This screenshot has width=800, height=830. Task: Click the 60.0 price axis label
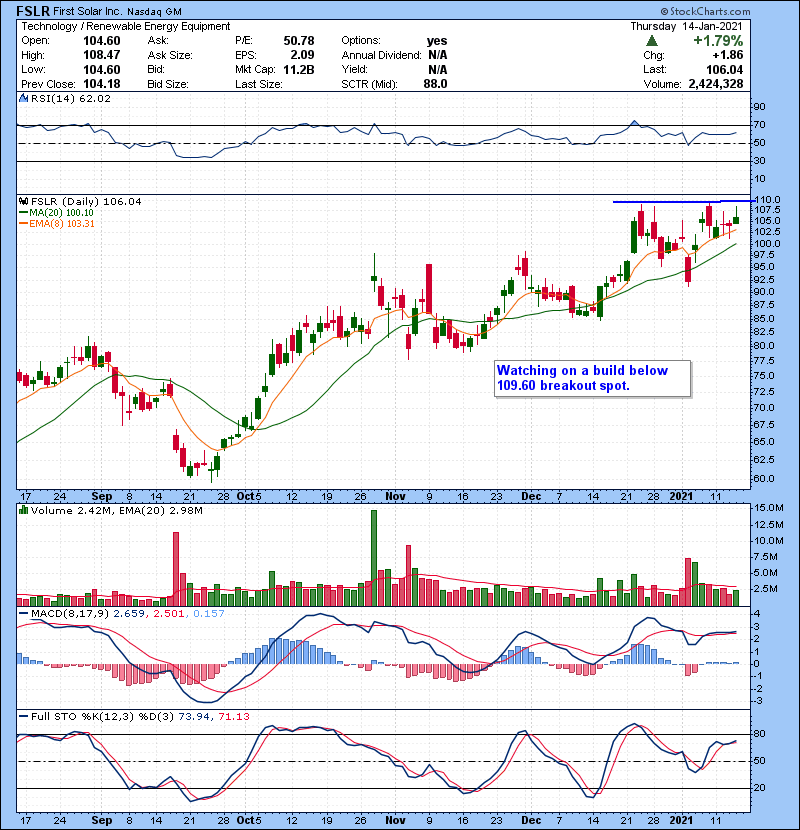point(763,478)
